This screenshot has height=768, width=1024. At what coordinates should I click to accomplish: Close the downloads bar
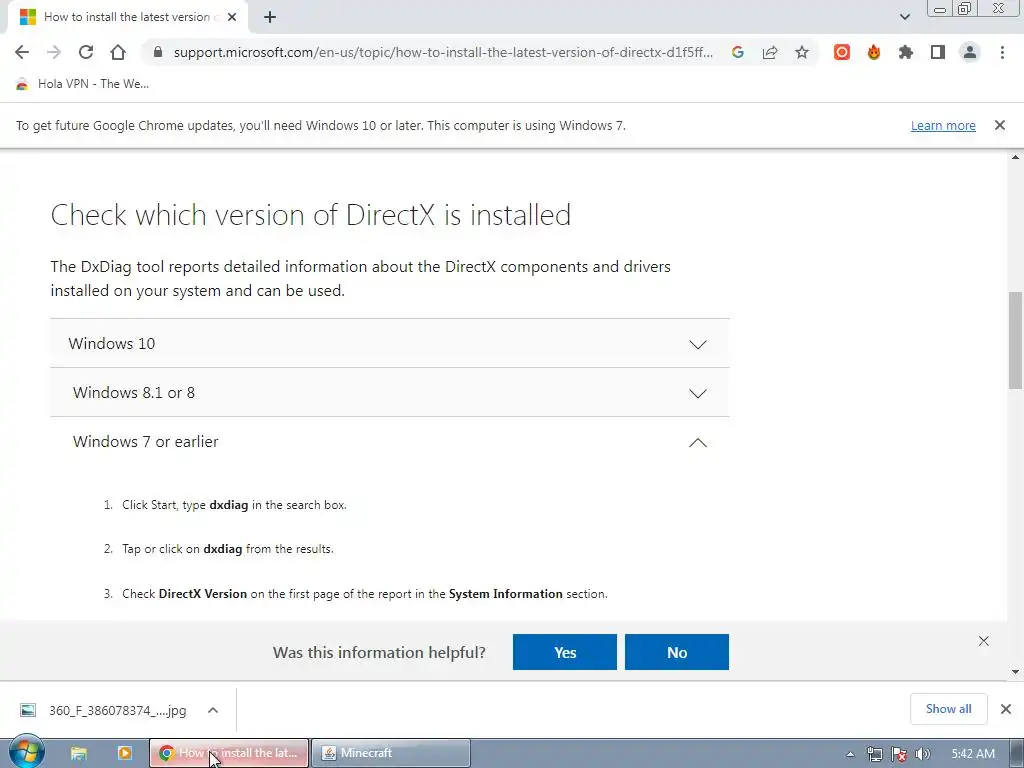point(1006,709)
